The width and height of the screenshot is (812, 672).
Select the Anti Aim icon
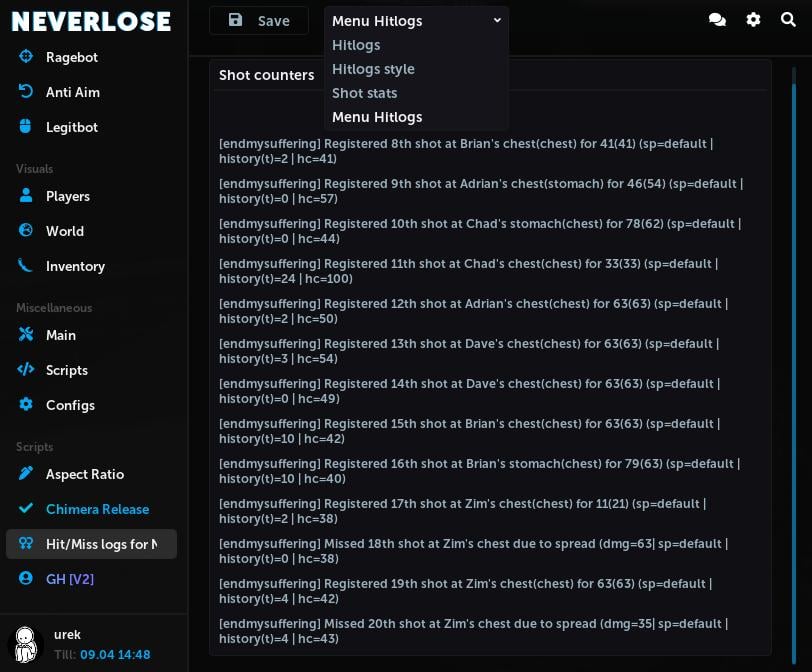pos(25,92)
